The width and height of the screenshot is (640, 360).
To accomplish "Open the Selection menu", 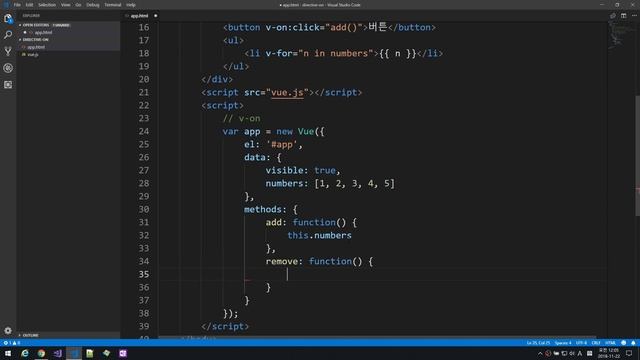I will 47,5.
